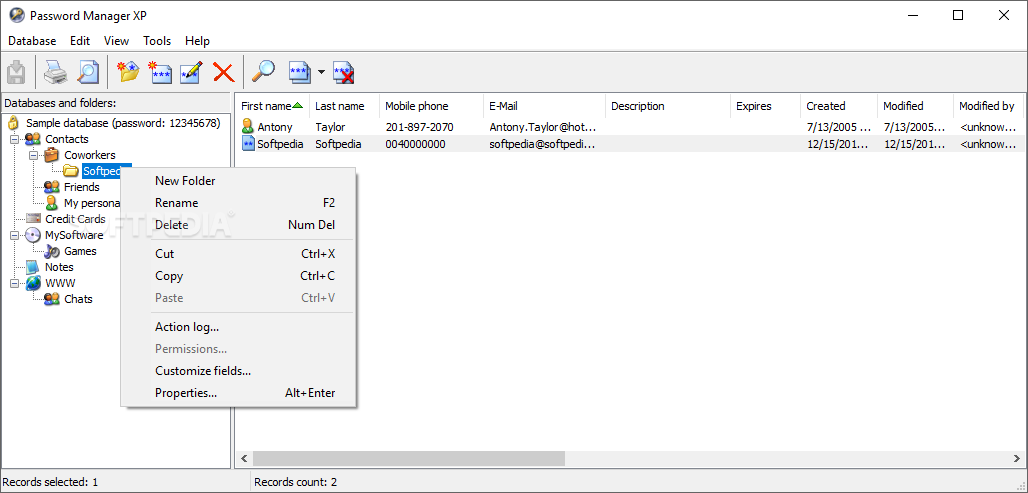Sort by the Mobile phone column header
1028x493 pixels.
[x=431, y=106]
